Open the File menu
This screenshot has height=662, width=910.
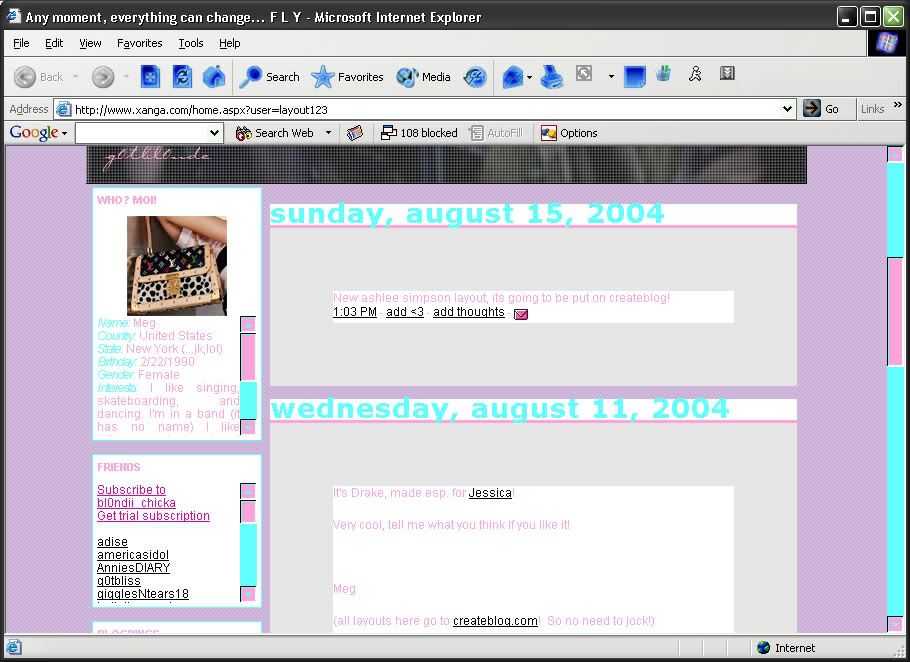click(21, 43)
